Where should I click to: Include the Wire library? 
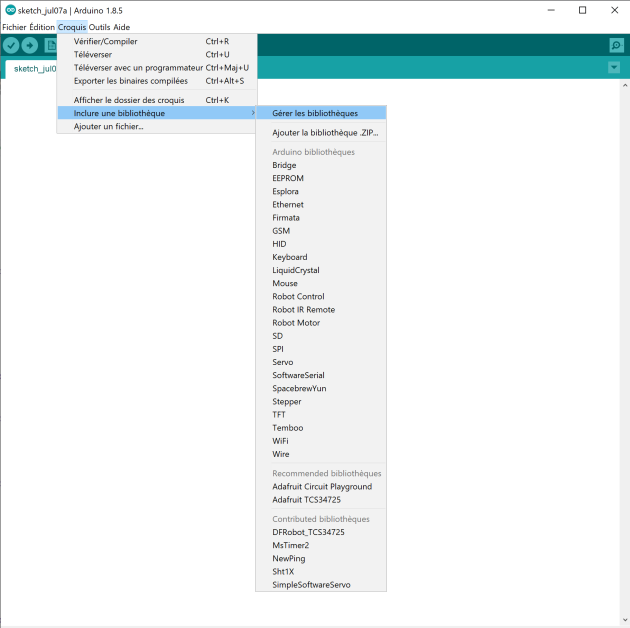click(x=321, y=454)
